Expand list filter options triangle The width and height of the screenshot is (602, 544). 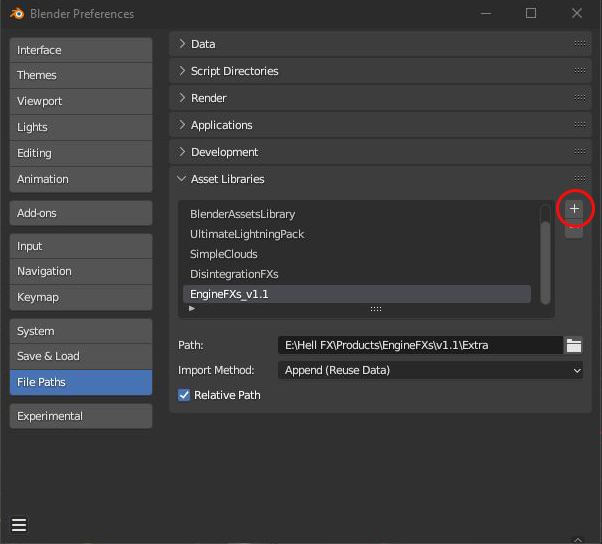(192, 308)
